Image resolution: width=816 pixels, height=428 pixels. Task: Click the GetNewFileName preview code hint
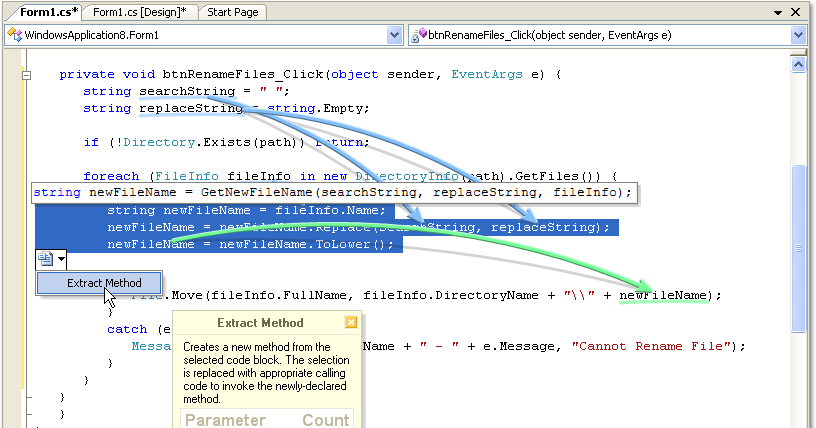pyautogui.click(x=330, y=192)
